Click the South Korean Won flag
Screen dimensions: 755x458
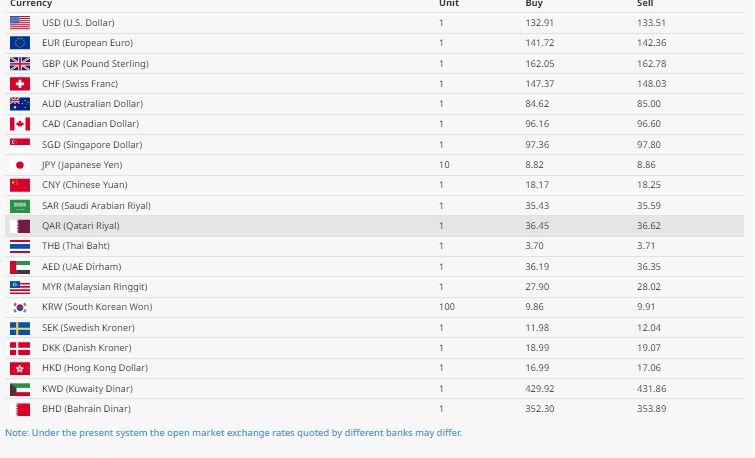20,307
